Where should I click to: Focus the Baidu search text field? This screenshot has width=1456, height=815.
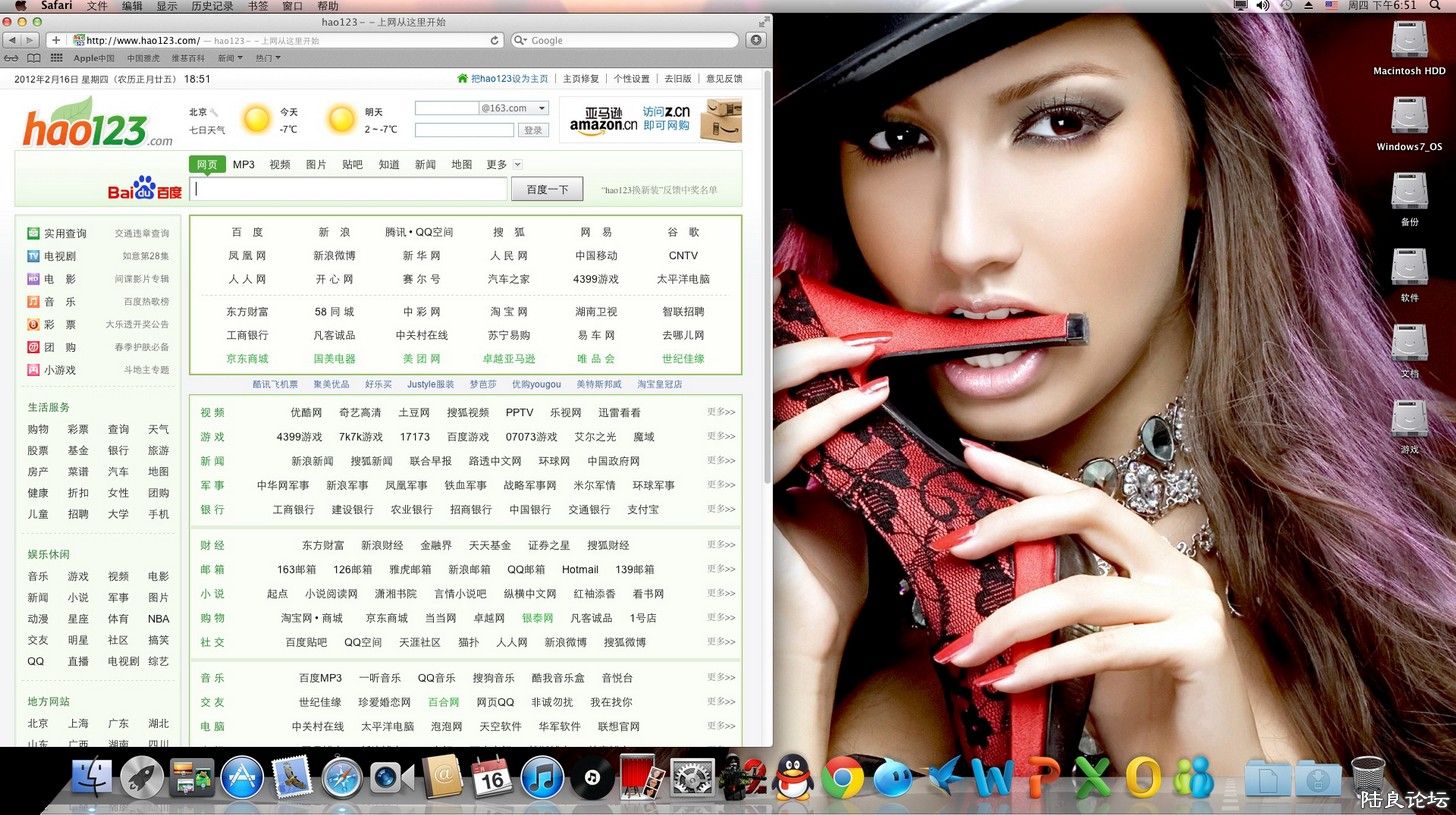point(349,189)
